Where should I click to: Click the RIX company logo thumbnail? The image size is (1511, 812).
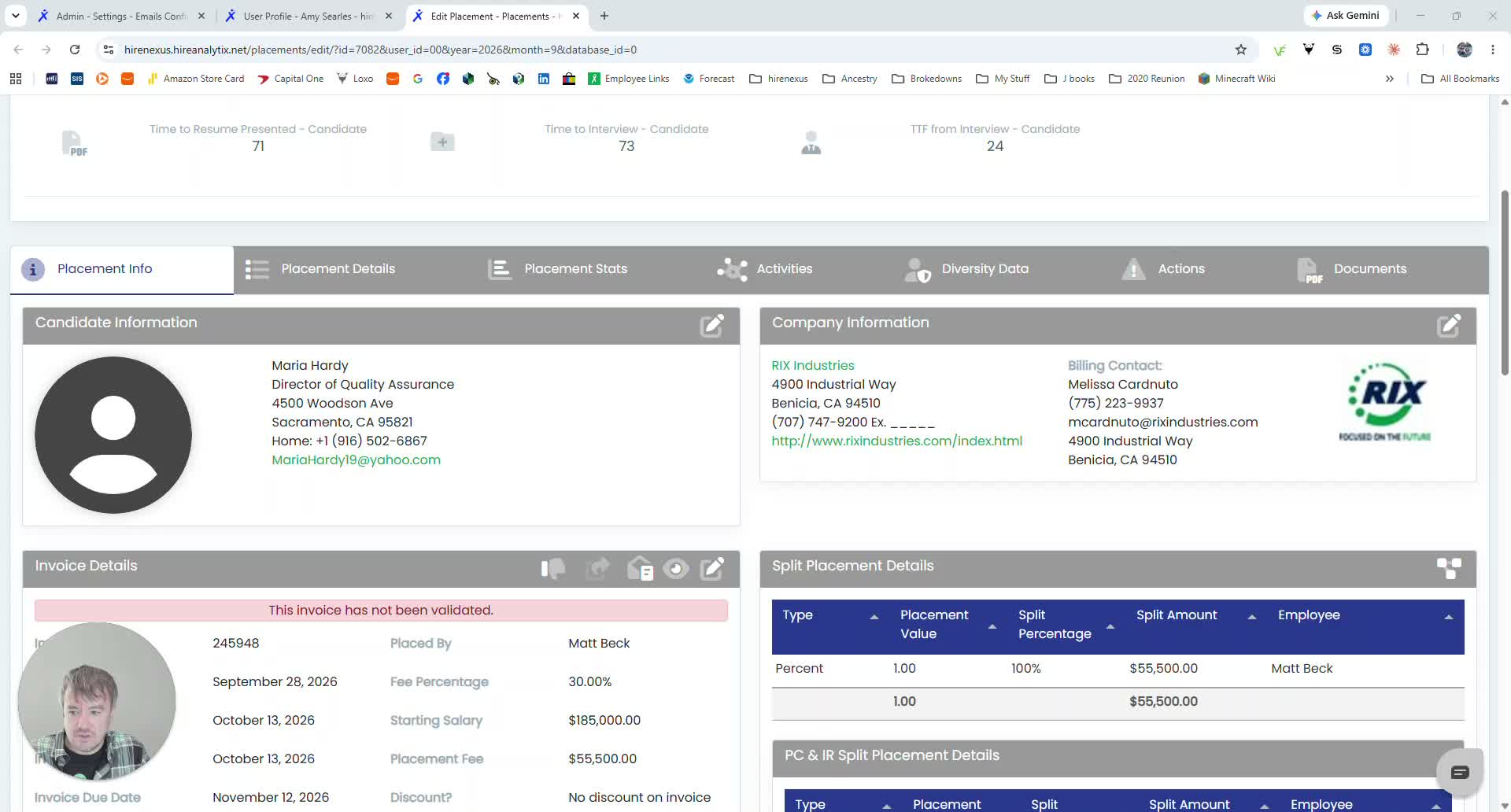tap(1385, 401)
